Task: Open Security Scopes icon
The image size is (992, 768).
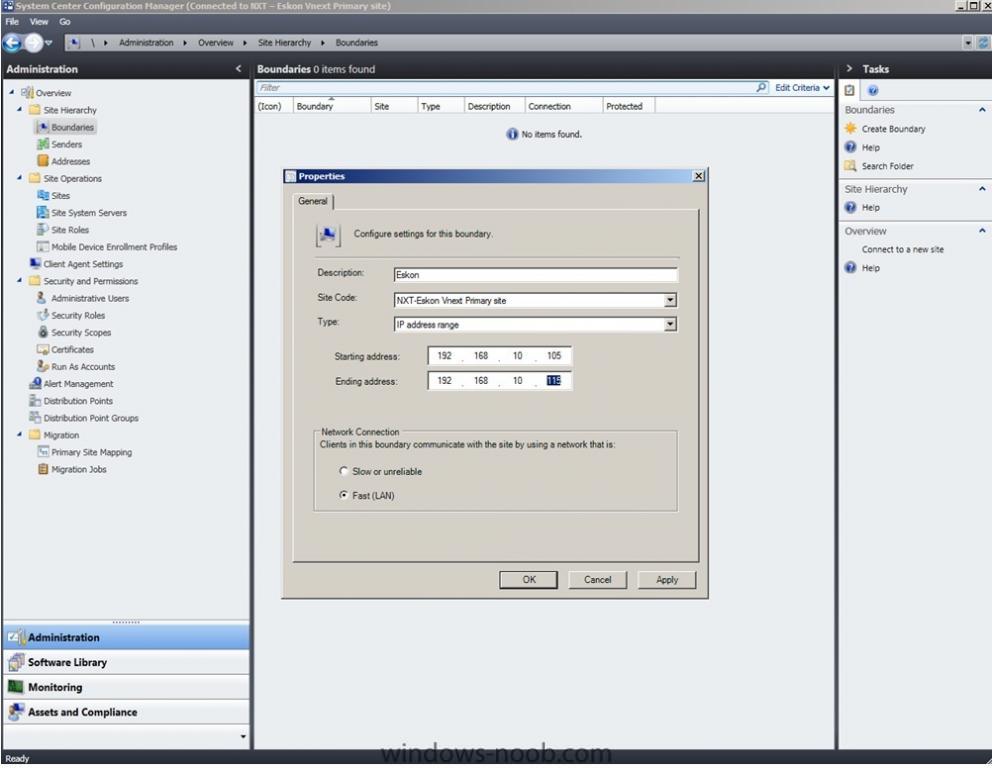Action: pos(43,332)
